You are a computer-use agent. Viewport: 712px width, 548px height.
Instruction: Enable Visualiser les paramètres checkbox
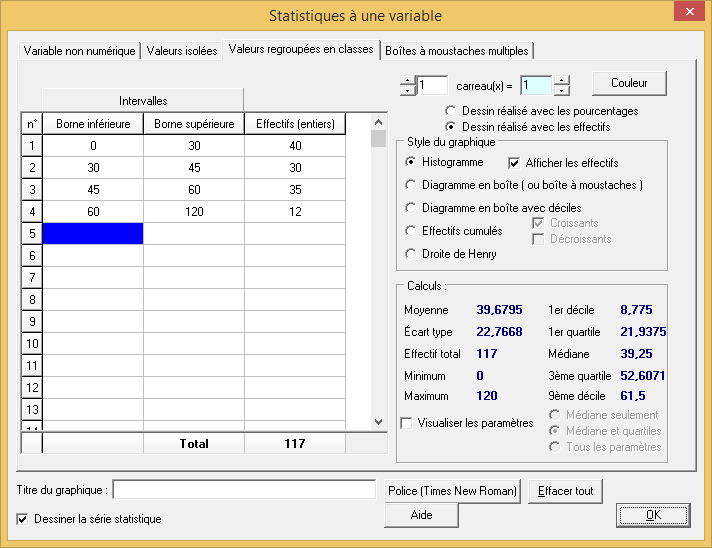click(407, 423)
